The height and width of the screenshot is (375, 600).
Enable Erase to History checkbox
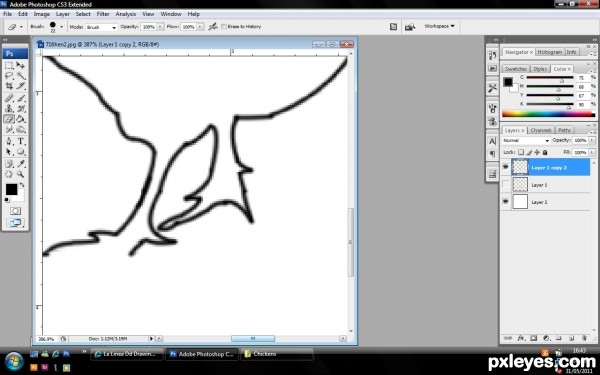pos(224,26)
